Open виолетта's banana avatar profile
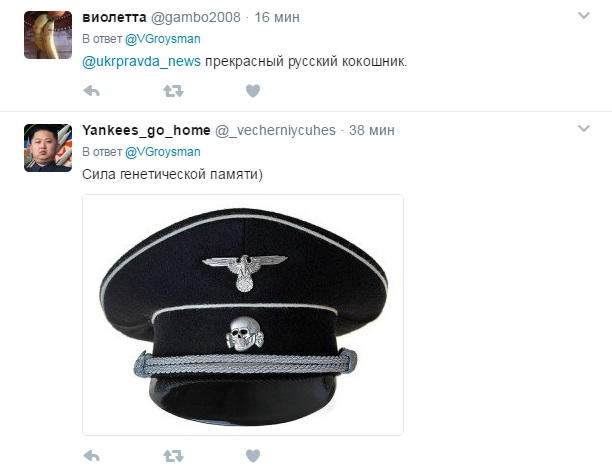 coord(48,35)
